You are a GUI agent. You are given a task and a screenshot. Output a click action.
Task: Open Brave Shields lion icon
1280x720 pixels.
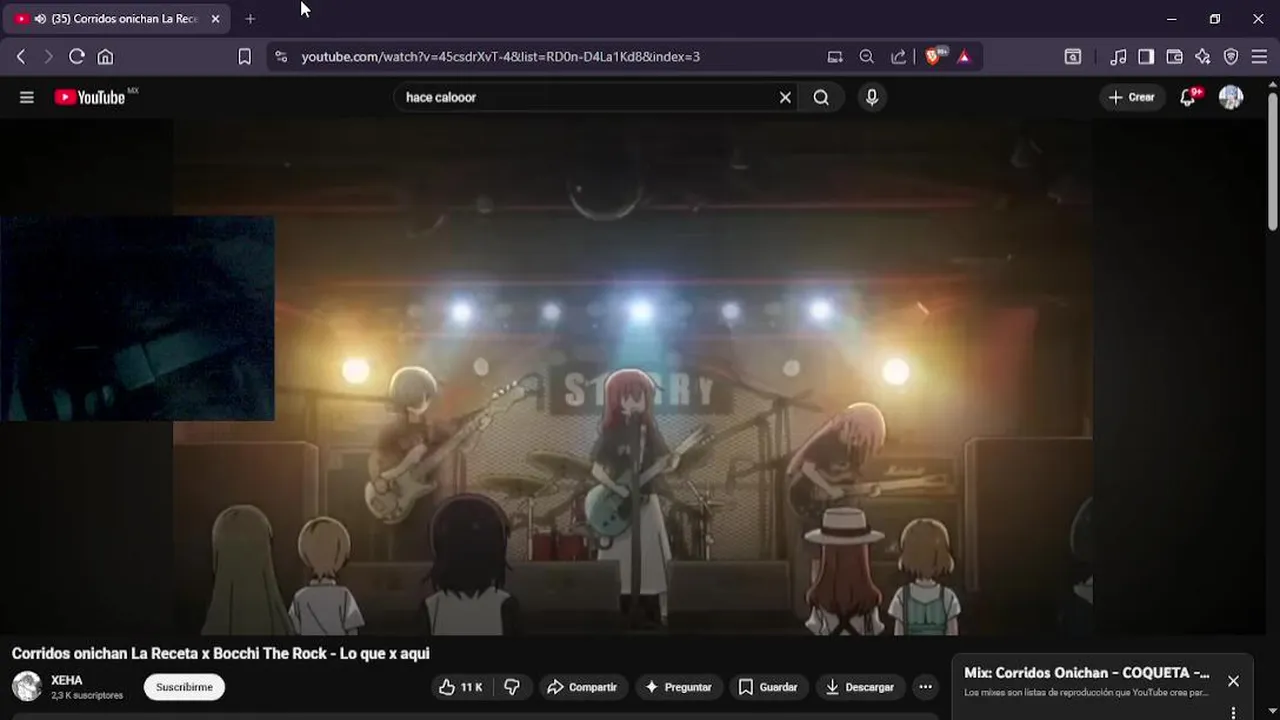[935, 56]
